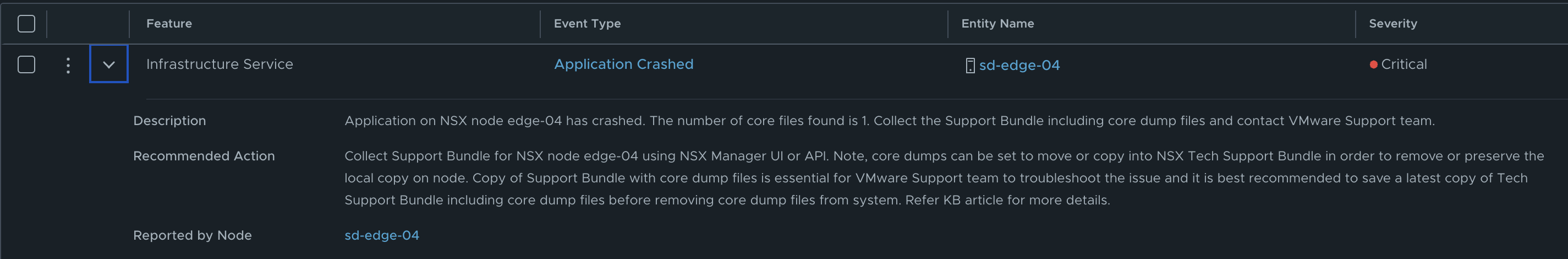Viewport: 1568px width, 259px height.
Task: Open the three-dot actions menu for the alarm
Action: pos(68,64)
